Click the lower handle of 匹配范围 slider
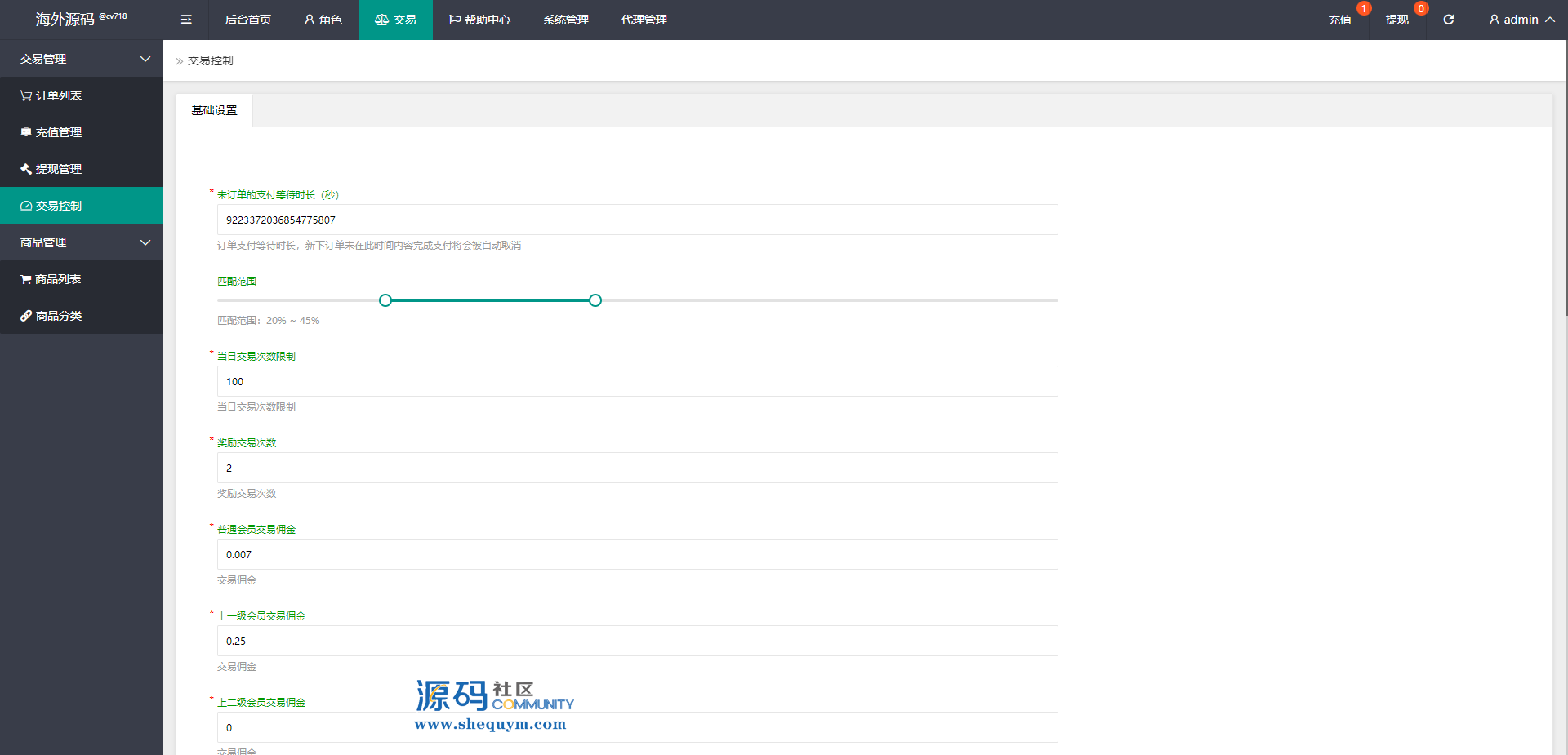 click(x=385, y=300)
